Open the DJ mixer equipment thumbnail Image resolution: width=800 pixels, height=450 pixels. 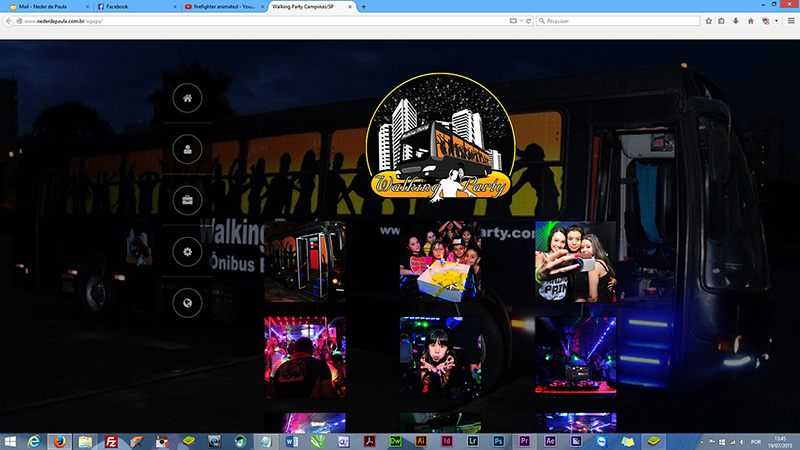tap(576, 357)
